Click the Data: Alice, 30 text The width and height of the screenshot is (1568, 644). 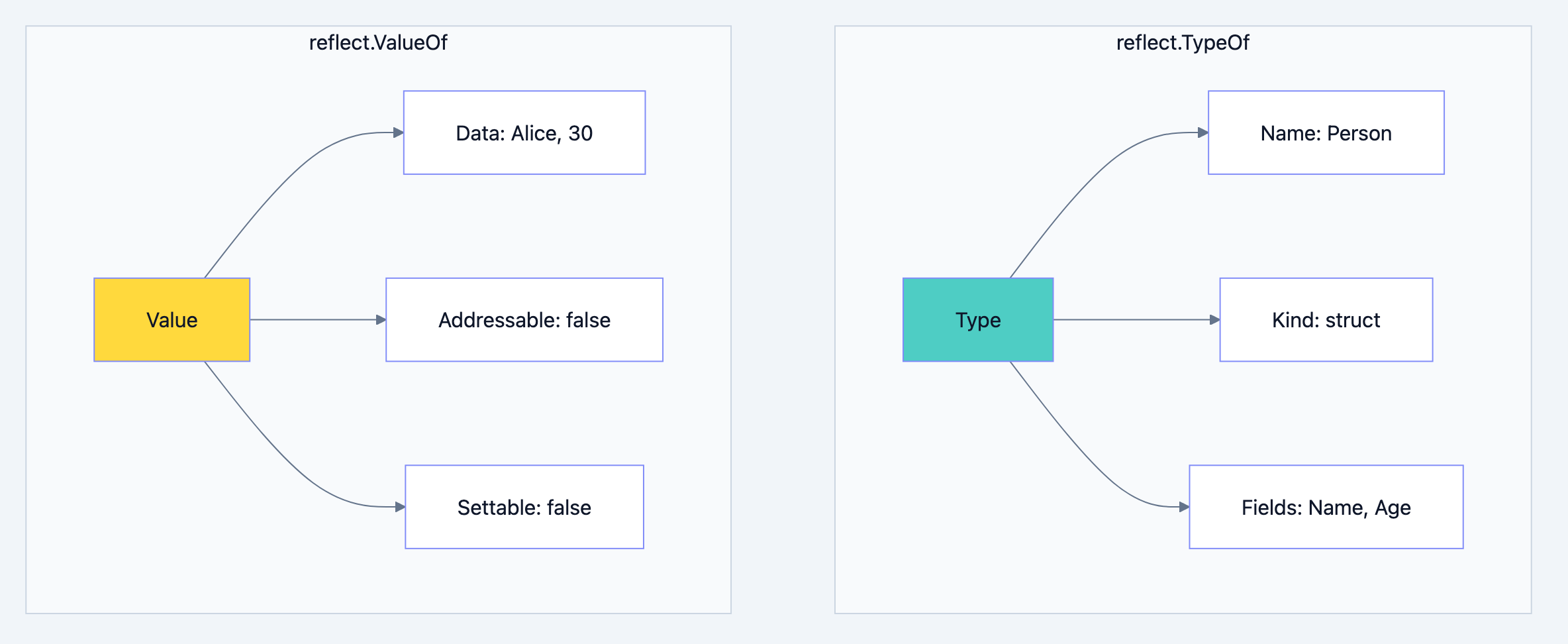524,133
